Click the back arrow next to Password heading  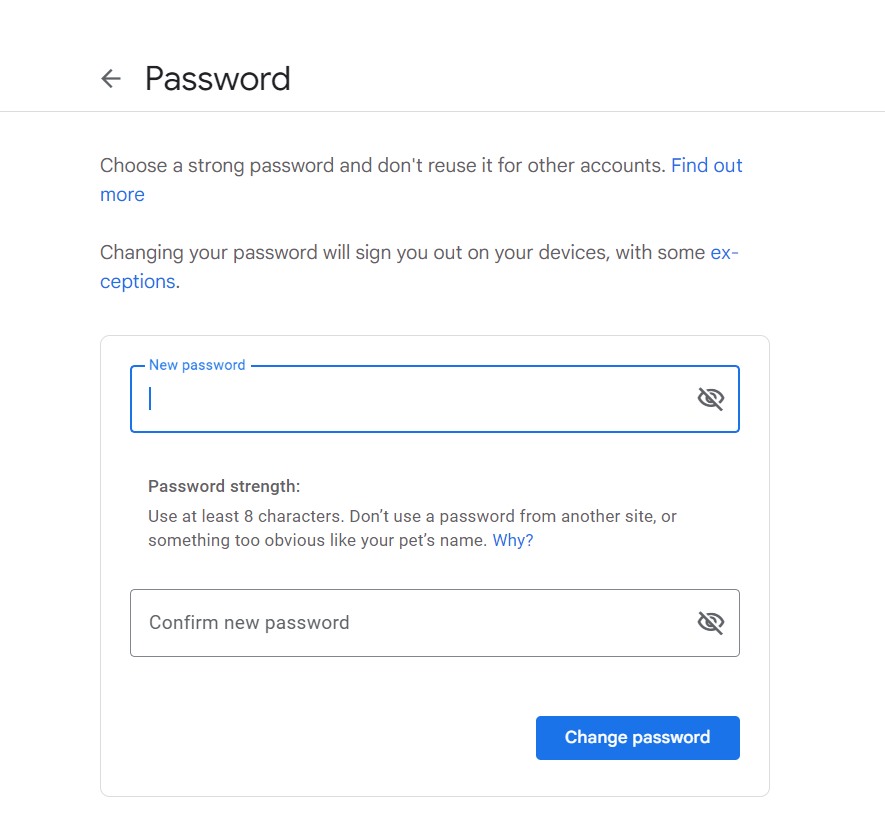point(110,78)
